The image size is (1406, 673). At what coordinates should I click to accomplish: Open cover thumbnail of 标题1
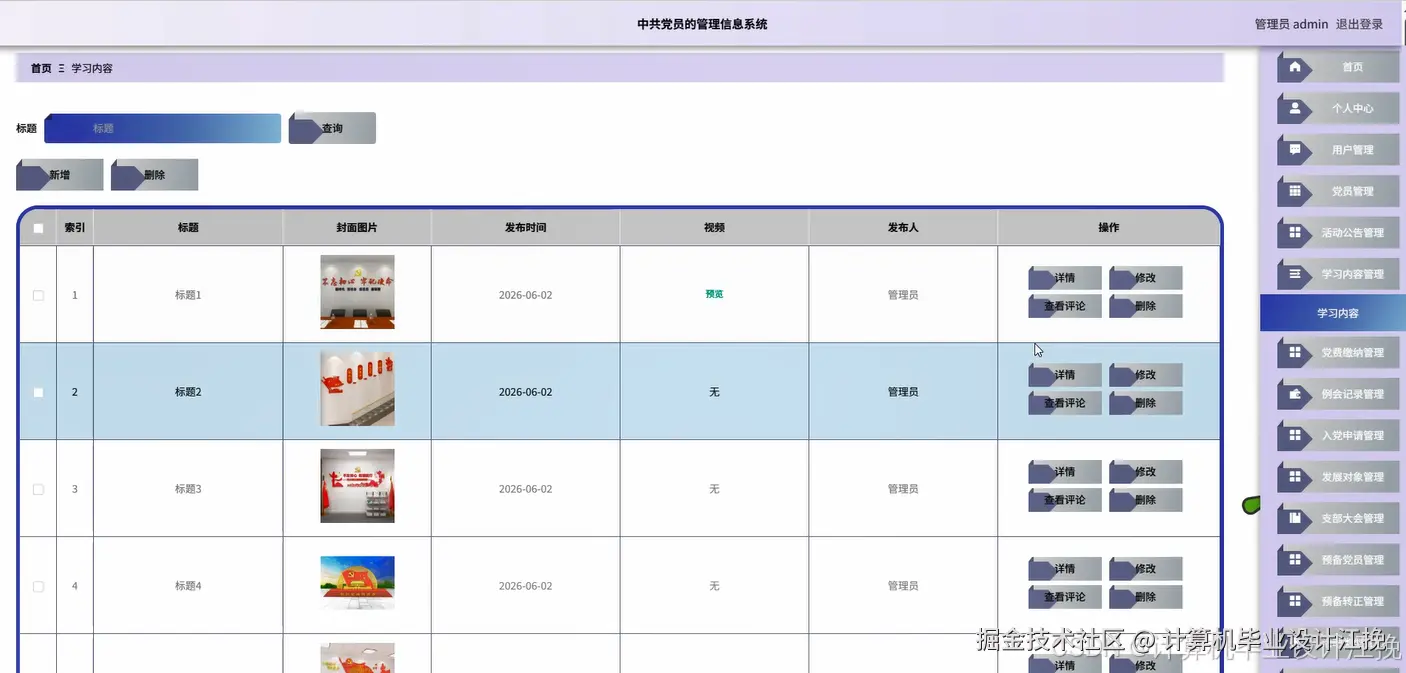click(357, 292)
